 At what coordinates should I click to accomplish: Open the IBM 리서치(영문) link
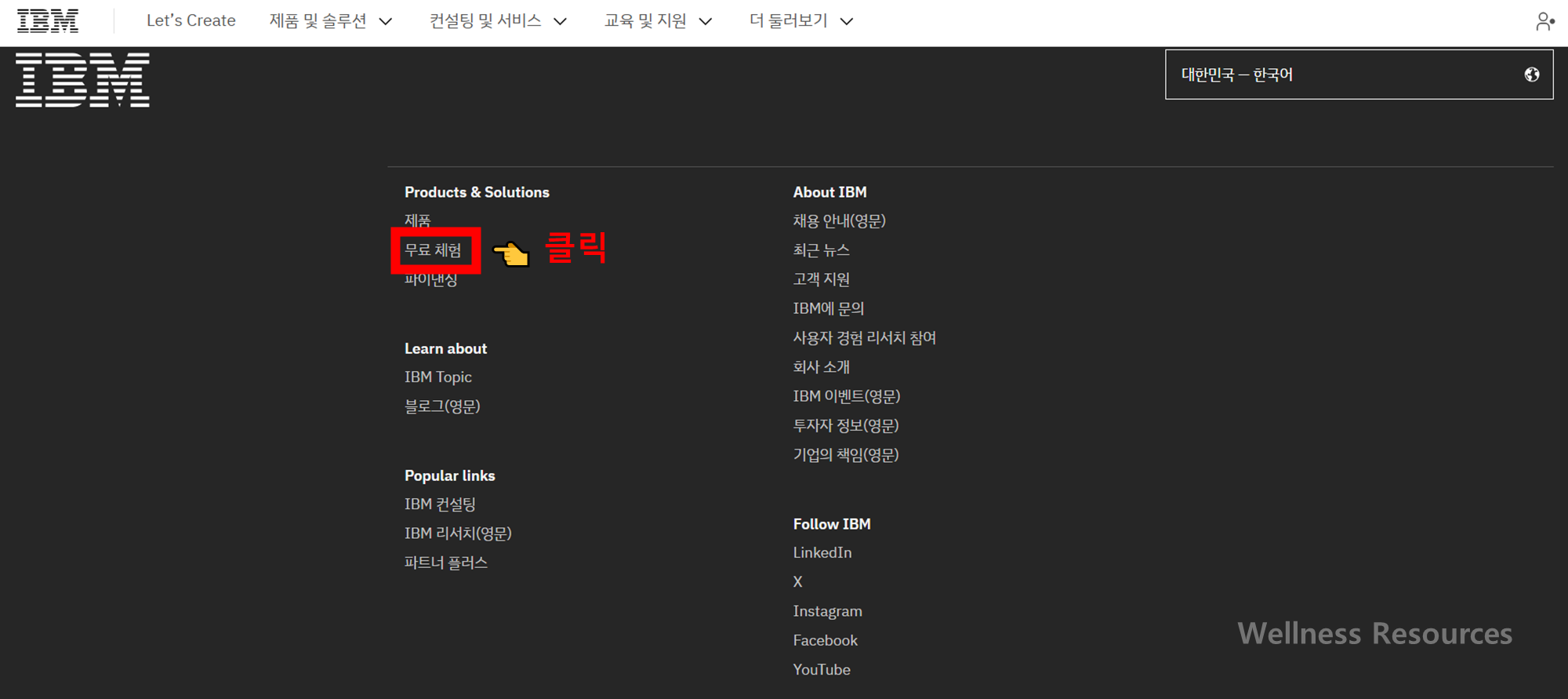click(x=458, y=533)
